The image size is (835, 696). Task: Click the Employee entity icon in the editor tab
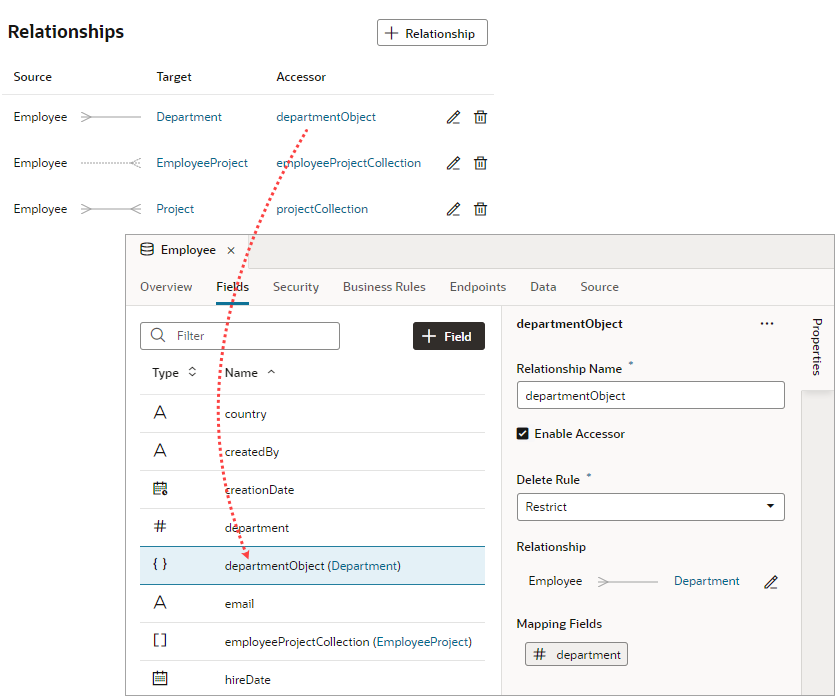147,249
